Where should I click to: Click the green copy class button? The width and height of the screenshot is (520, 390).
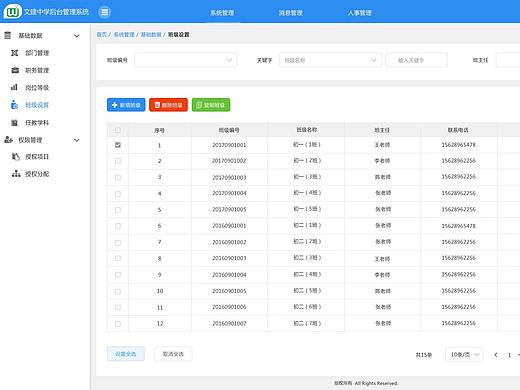pos(211,105)
